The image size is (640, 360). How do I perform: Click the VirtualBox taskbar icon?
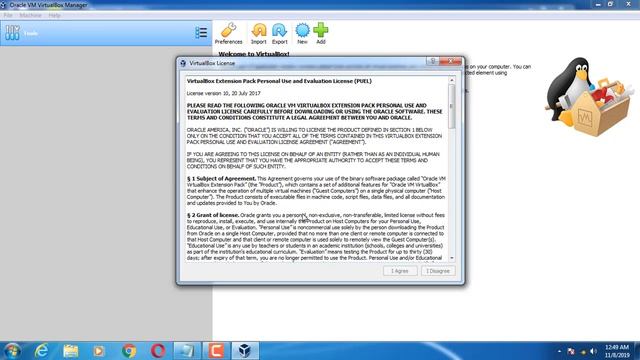245,351
